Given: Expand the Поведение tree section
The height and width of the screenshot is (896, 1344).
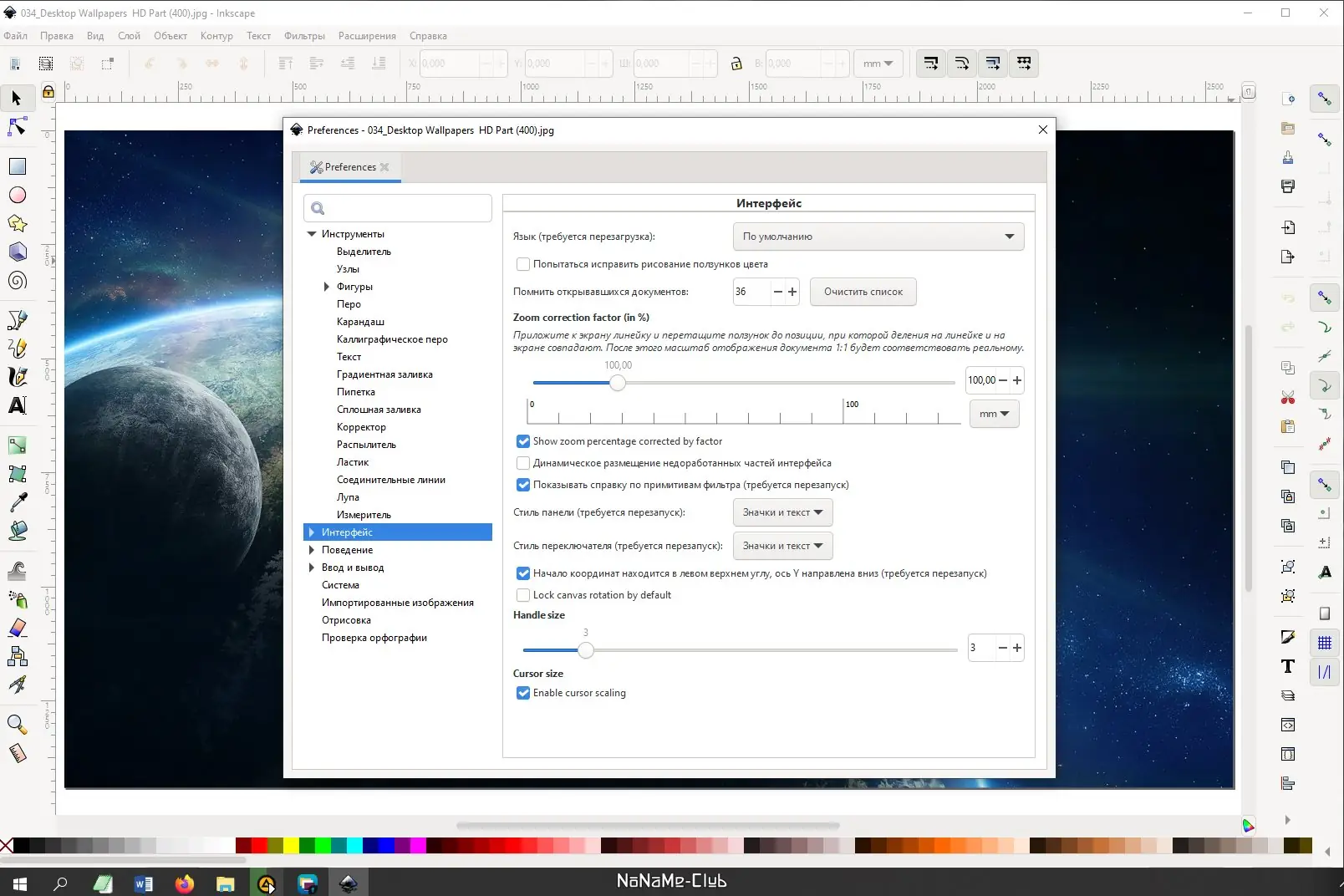Looking at the screenshot, I should pyautogui.click(x=312, y=550).
